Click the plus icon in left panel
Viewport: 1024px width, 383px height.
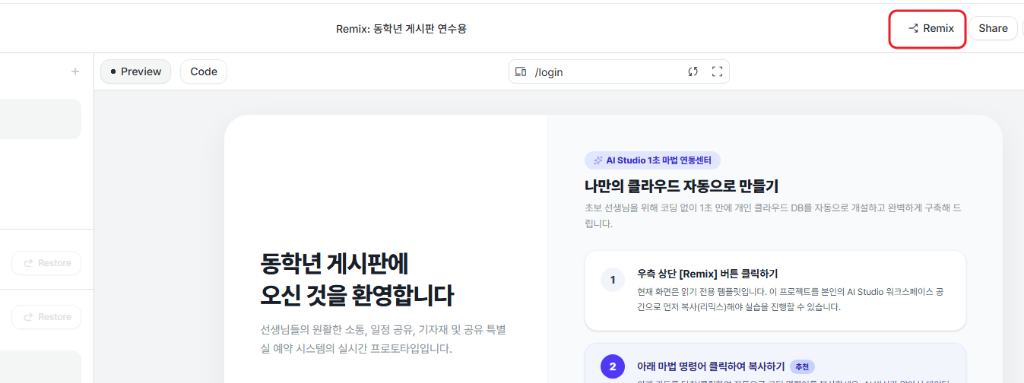click(75, 72)
